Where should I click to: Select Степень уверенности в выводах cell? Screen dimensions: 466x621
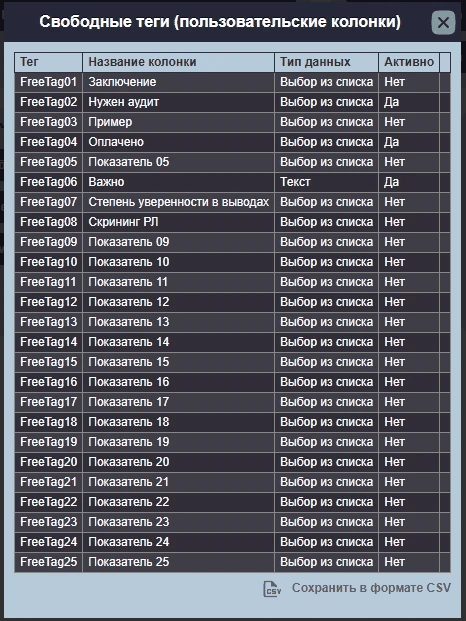pos(178,202)
